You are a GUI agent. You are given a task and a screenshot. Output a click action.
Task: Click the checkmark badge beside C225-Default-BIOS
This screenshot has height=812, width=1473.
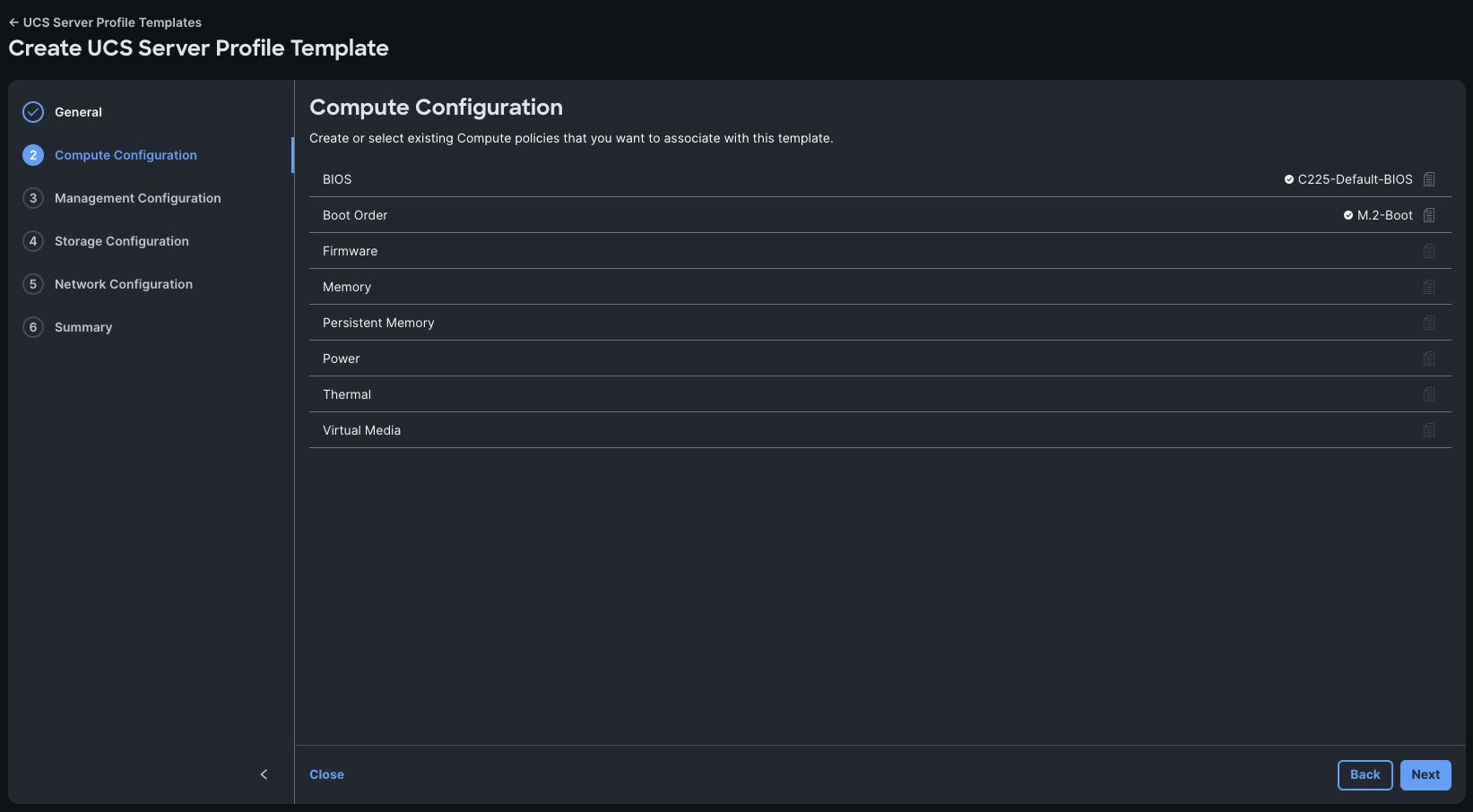(x=1287, y=178)
